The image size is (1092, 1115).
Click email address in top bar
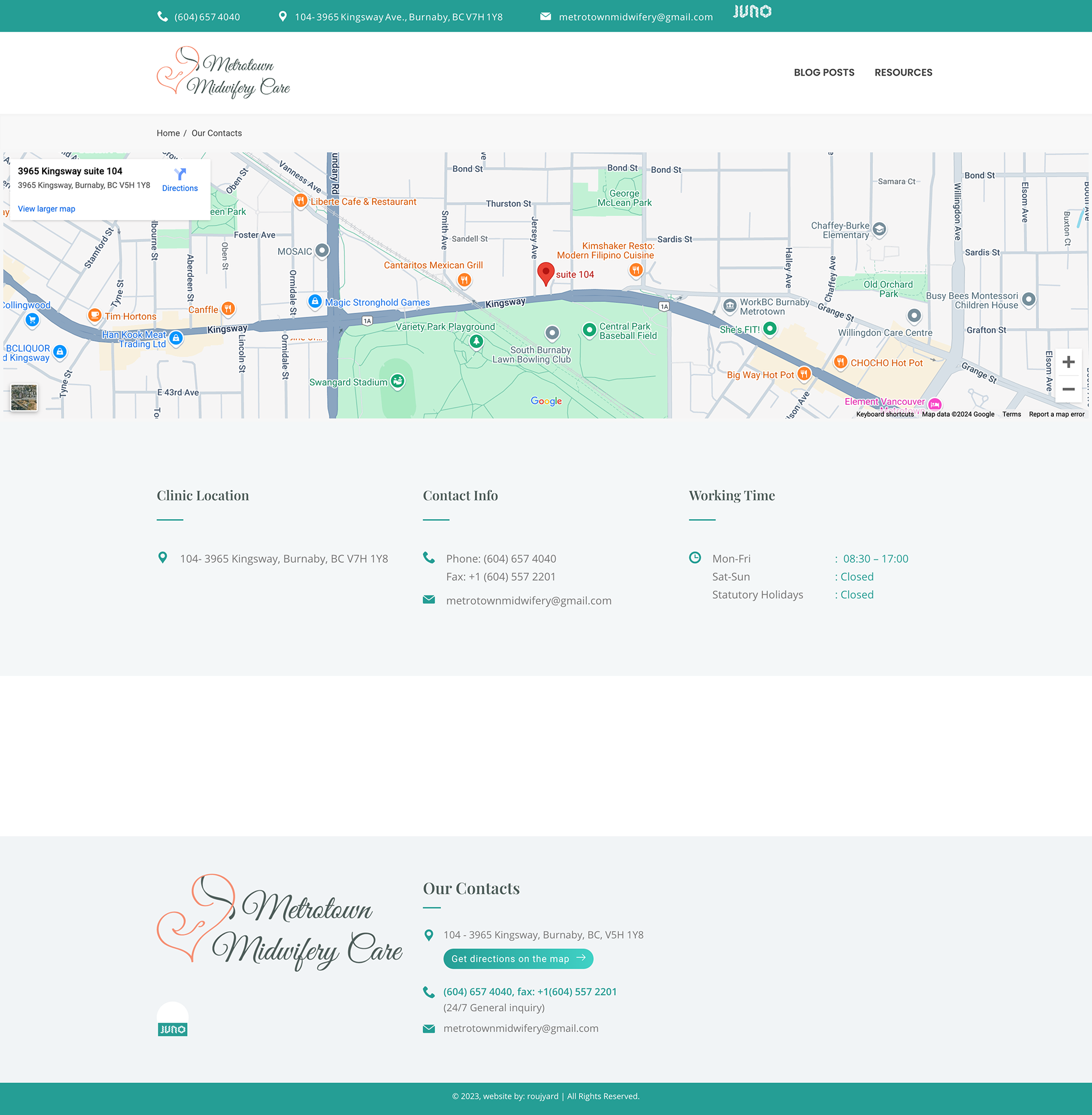(635, 17)
